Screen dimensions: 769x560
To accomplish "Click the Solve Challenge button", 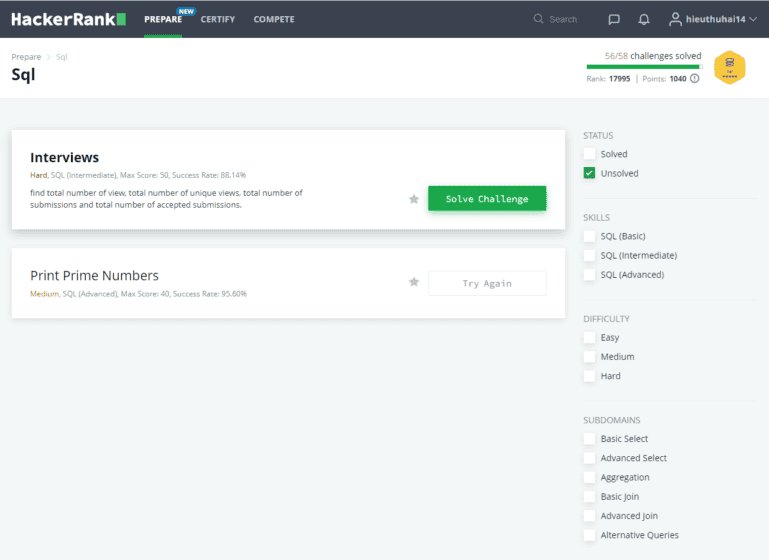I will click(x=487, y=199).
